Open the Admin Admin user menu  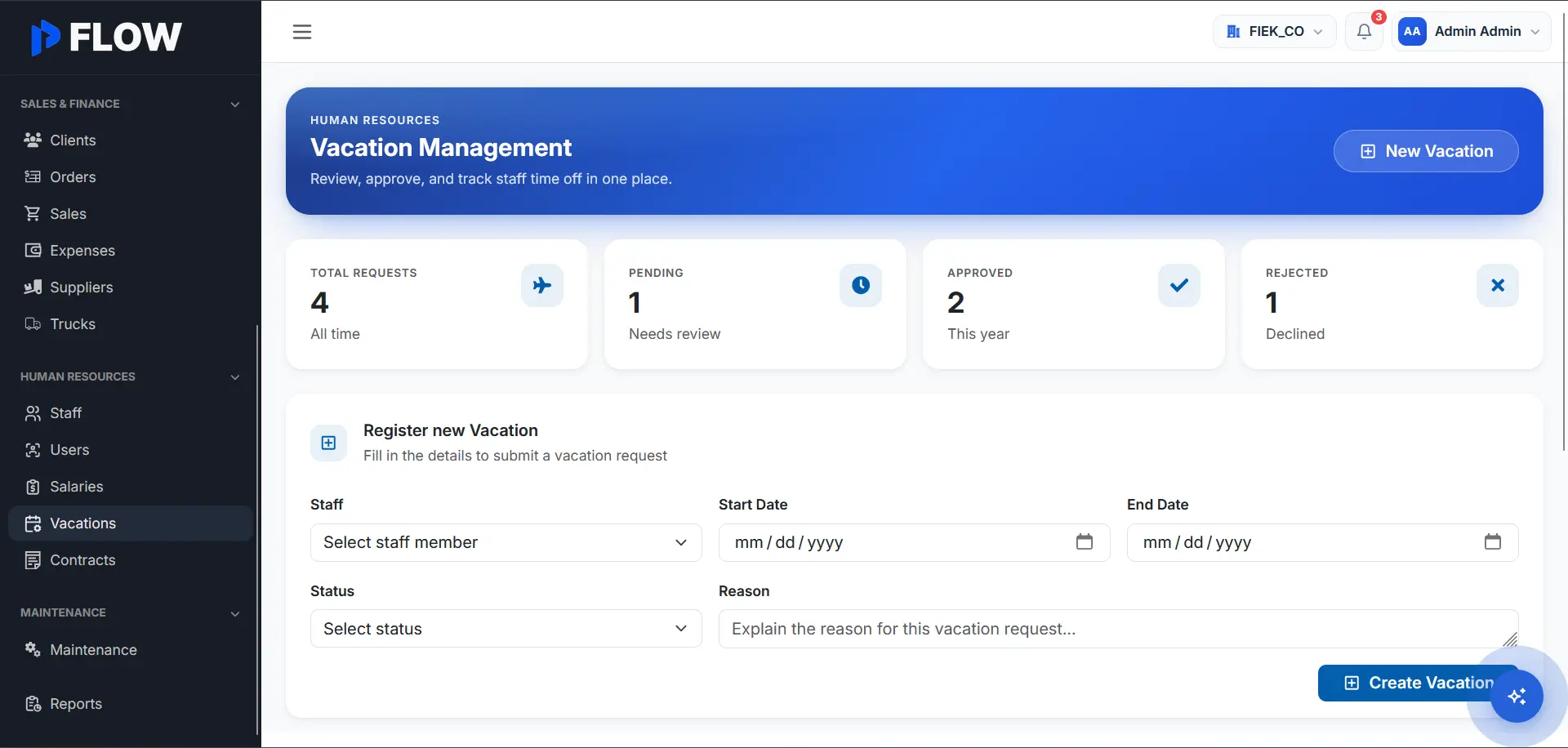tap(1471, 32)
